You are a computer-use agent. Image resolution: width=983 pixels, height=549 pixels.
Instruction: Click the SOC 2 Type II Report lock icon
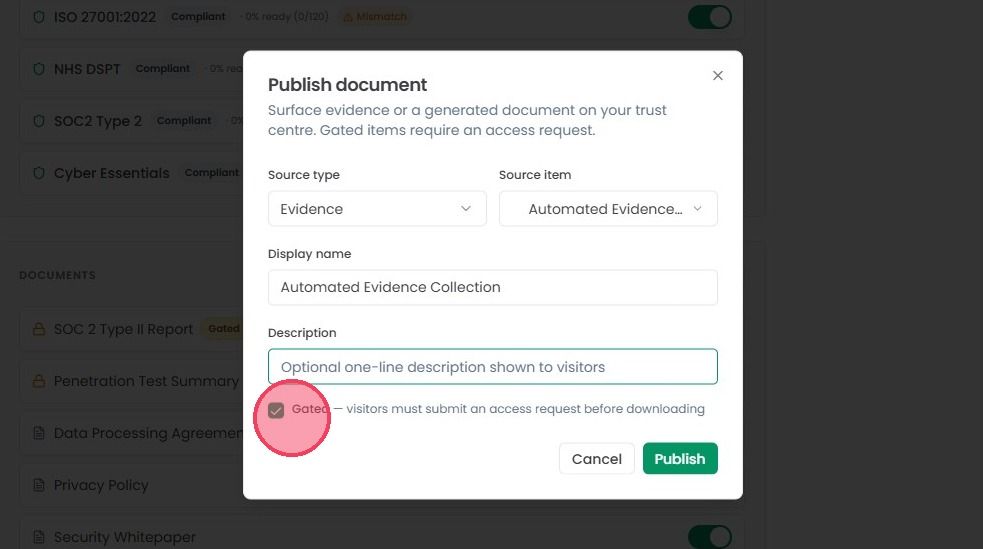tap(39, 329)
